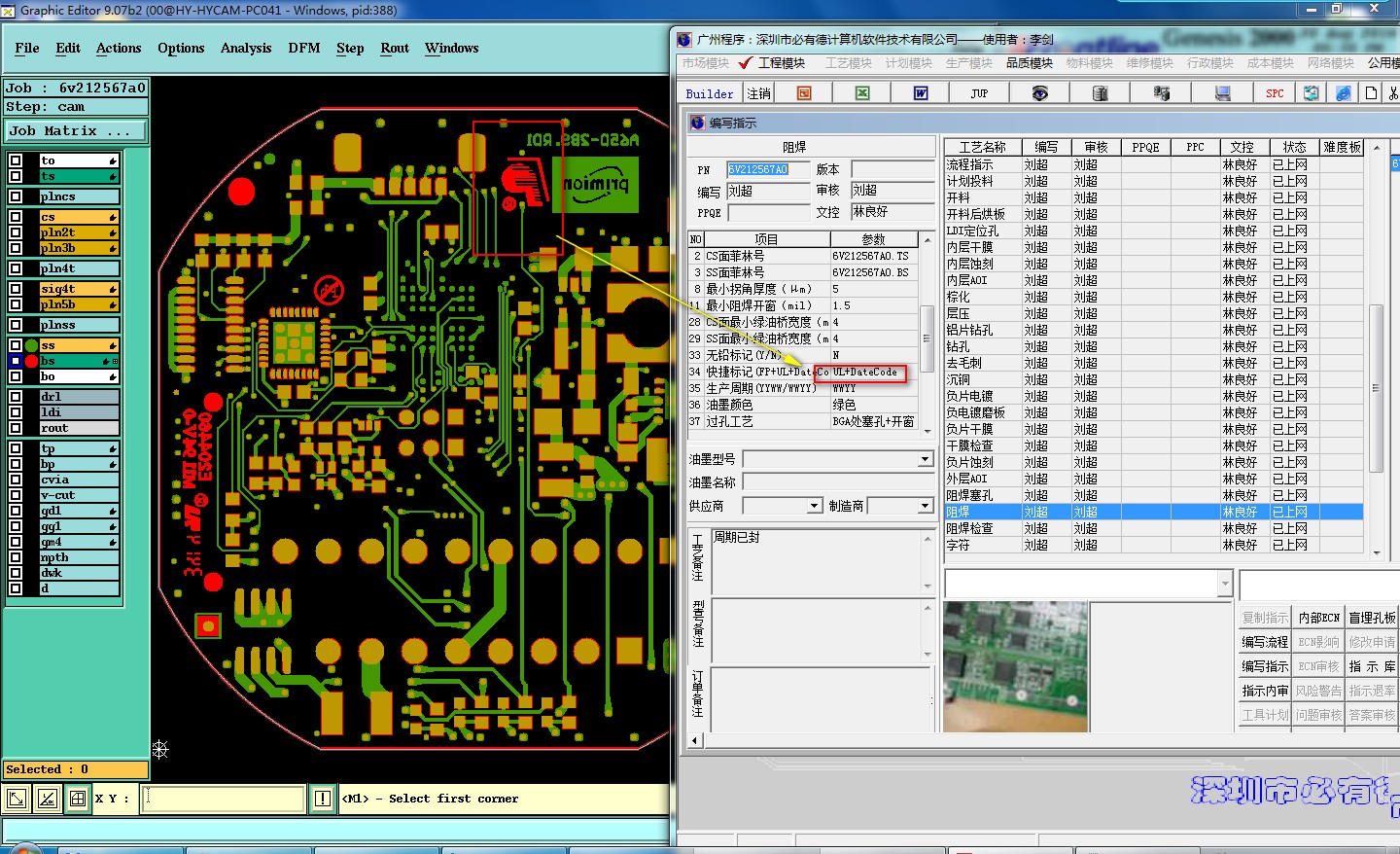Switch to the 品质模块 tab
This screenshot has height=854, width=1400.
click(x=1030, y=63)
